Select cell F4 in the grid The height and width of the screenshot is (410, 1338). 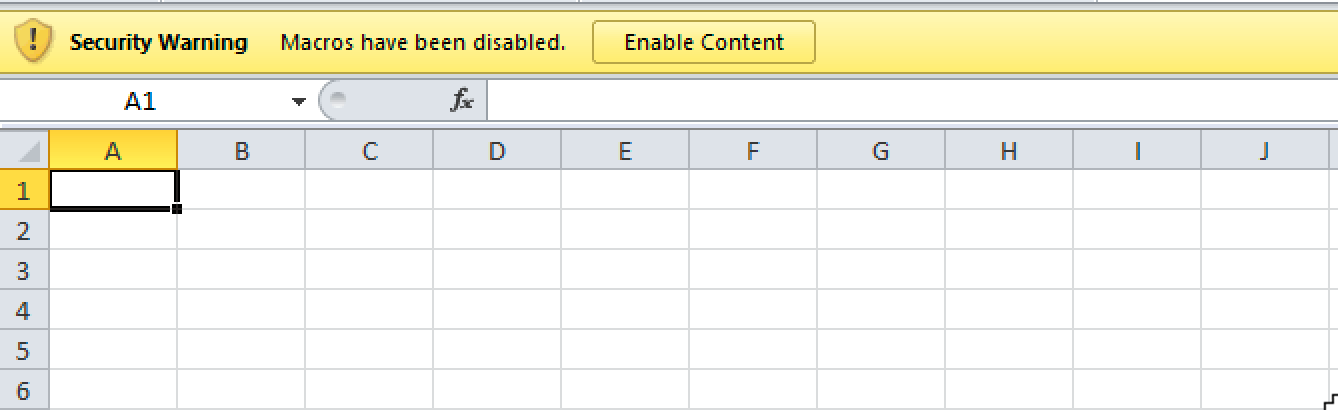pyautogui.click(x=753, y=310)
